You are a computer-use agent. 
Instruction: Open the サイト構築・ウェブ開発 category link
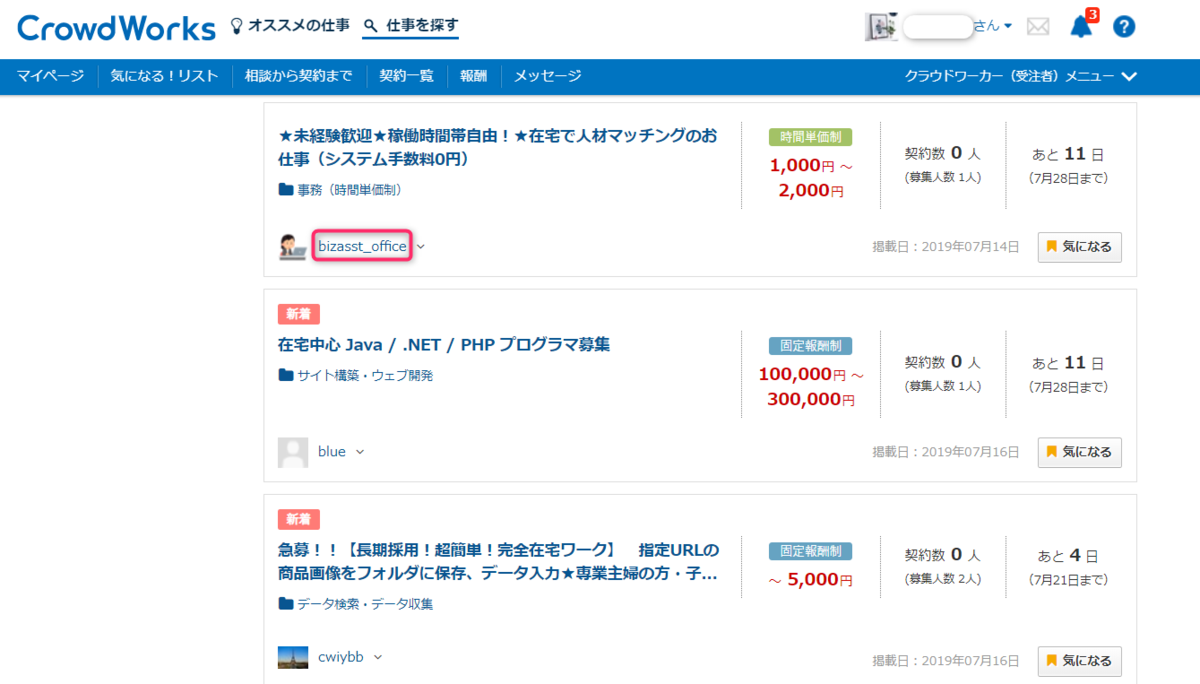point(365,376)
